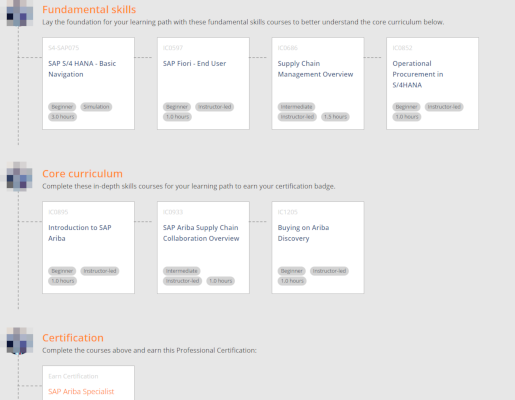Click the 3.0 hours tag
The height and width of the screenshot is (400, 515).
coord(63,117)
